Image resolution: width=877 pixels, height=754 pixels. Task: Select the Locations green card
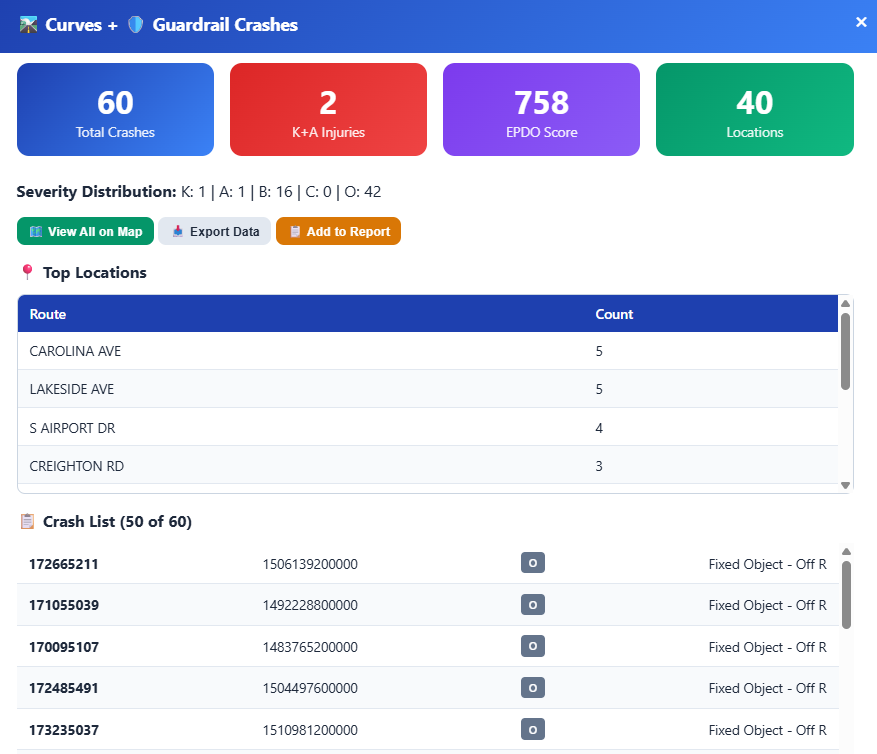tap(754, 110)
